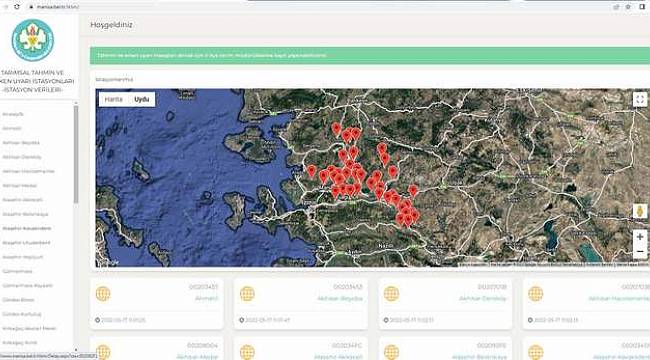Select Alaşehir Kavaklıdere in the sidebar list
Image resolution: width=650 pixels, height=360 pixels.
(x=27, y=229)
